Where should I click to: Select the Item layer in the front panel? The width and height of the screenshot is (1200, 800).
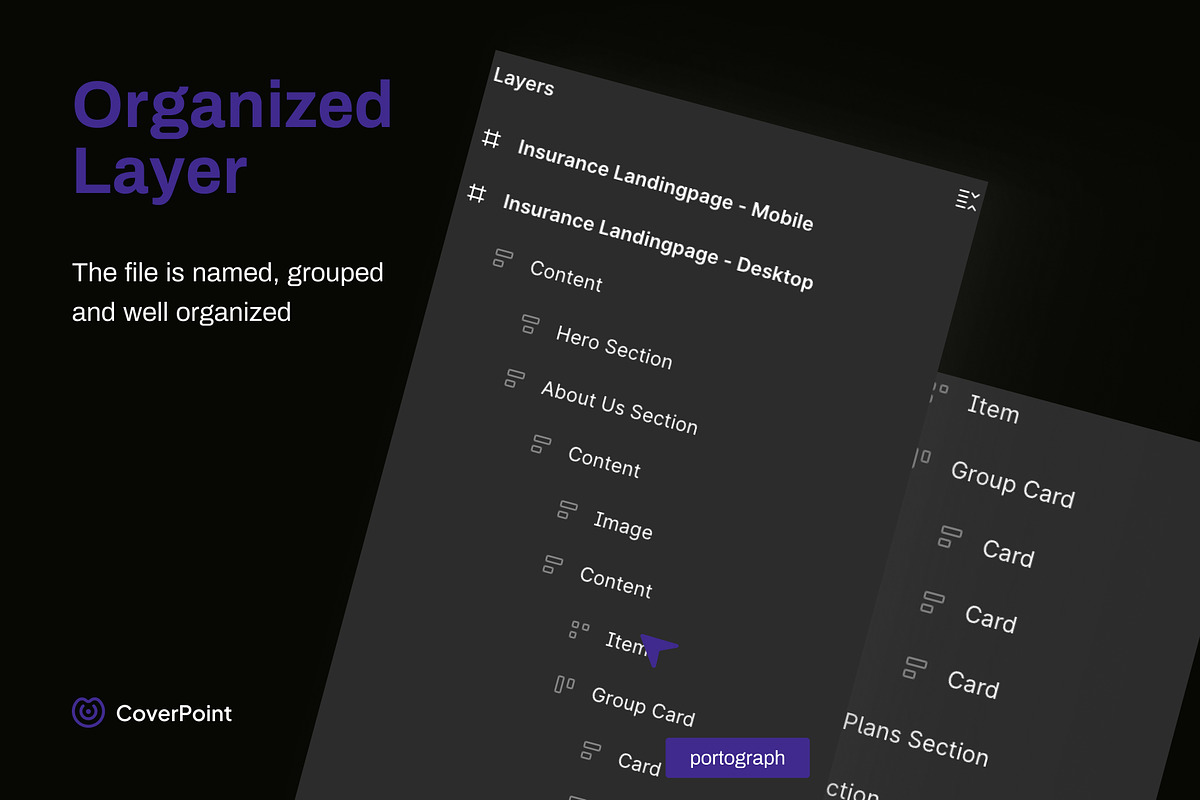pos(627,642)
